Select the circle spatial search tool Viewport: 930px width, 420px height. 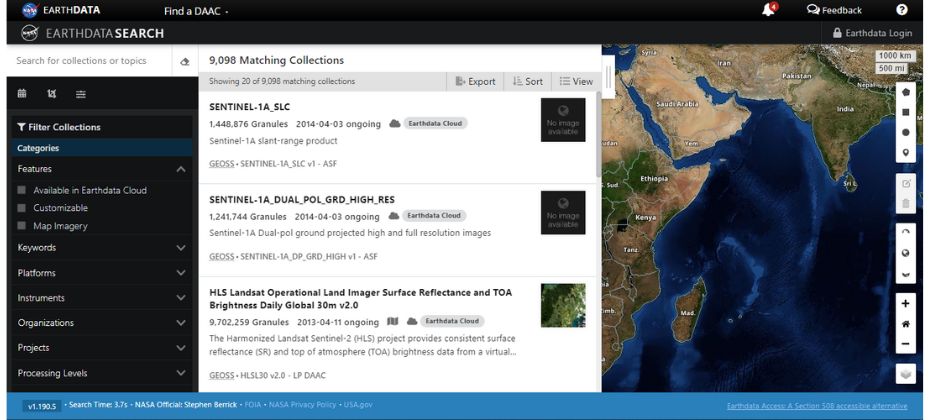click(905, 132)
